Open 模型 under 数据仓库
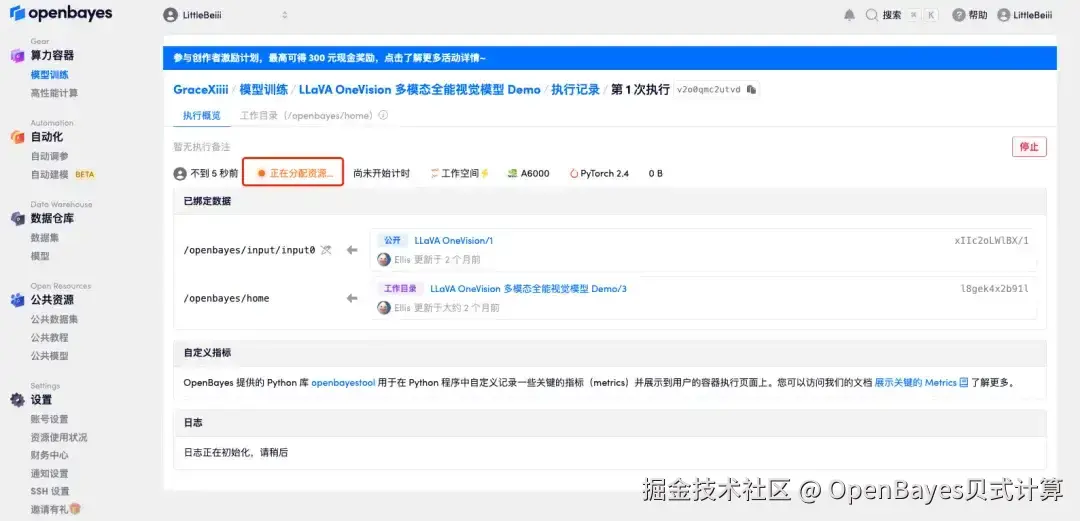Screen dimensions: 1080x521 [x=40, y=256]
